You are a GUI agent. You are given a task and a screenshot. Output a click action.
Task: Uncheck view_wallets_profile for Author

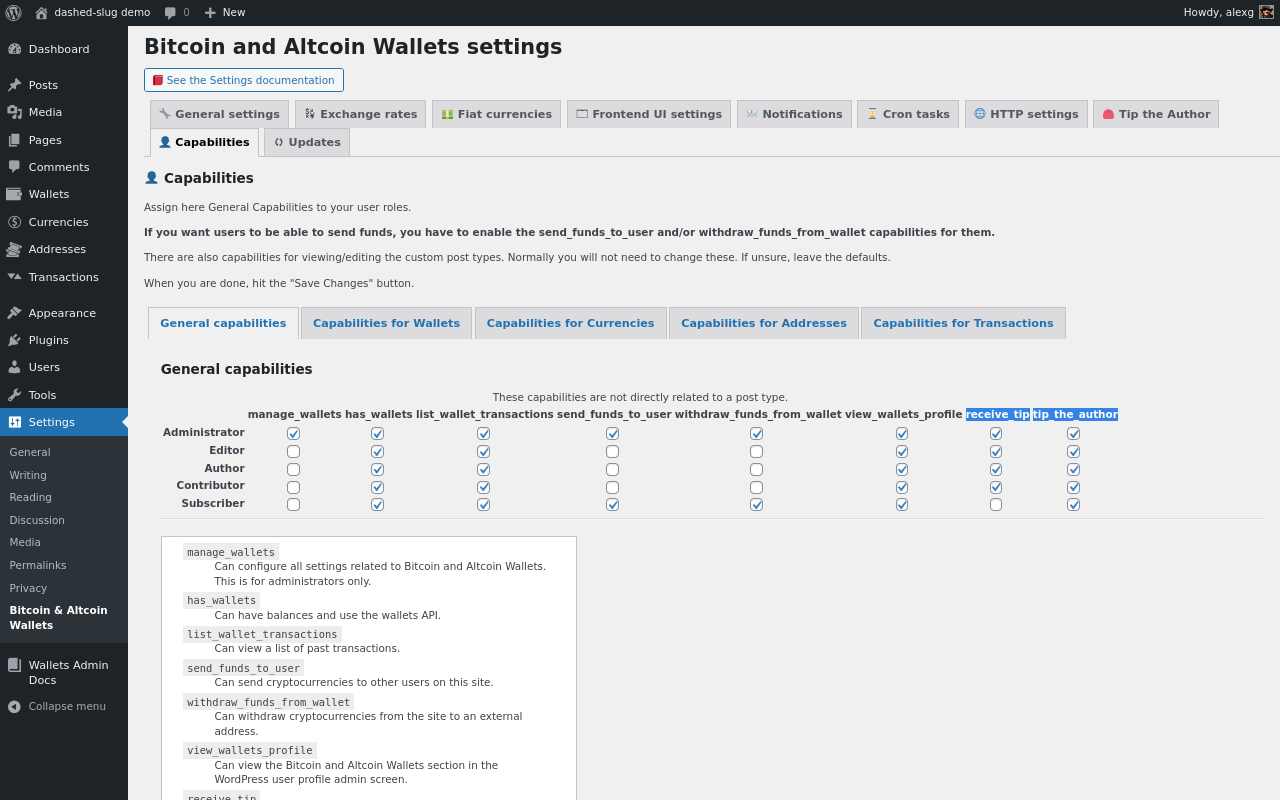coord(902,469)
